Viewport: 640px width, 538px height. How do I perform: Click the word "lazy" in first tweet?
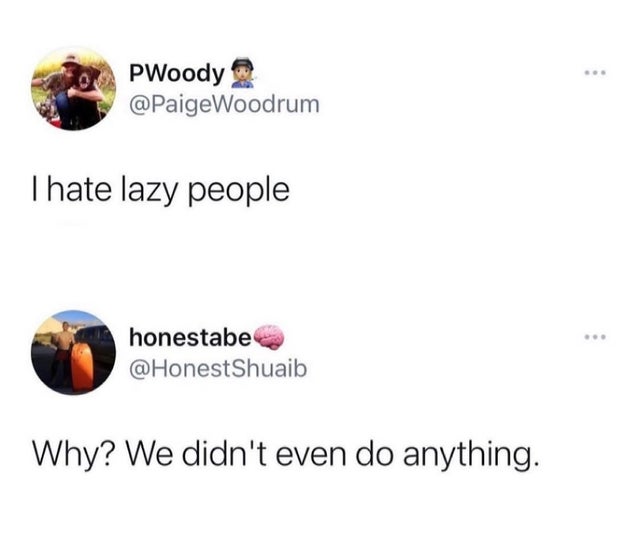pos(149,192)
